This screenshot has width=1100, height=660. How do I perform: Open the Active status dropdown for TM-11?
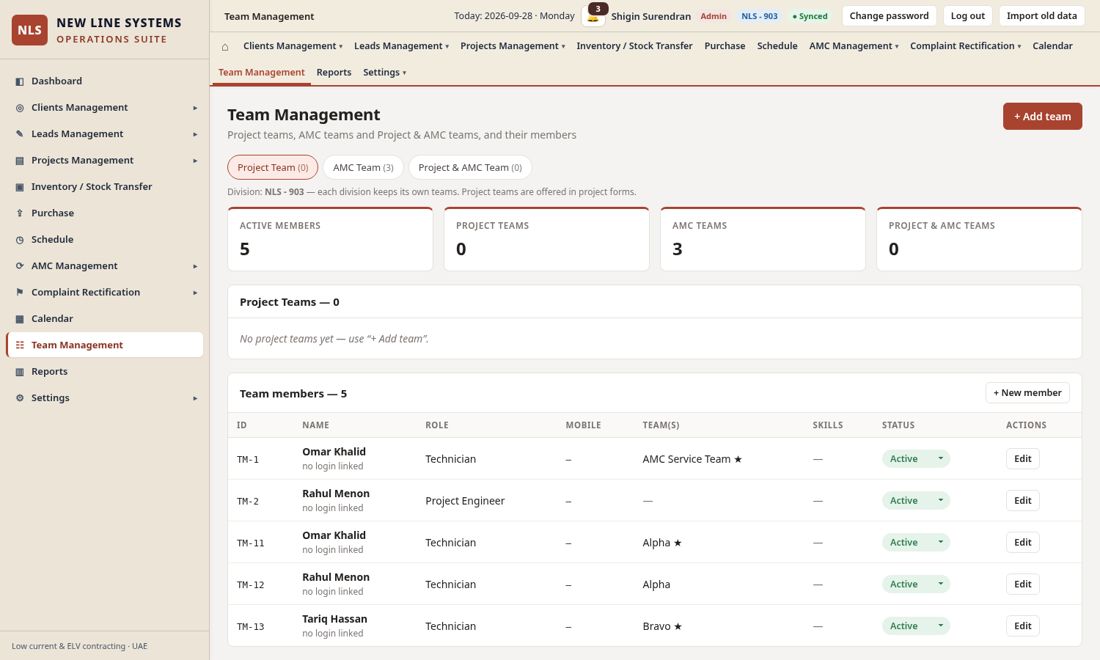[x=915, y=542]
